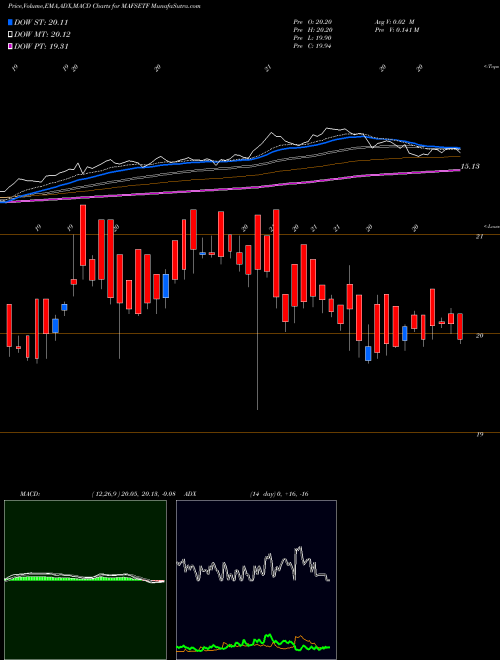This screenshot has width=500, height=660.
Task: Click the 'Pre H: 20.20' value
Action: (x=312, y=30)
